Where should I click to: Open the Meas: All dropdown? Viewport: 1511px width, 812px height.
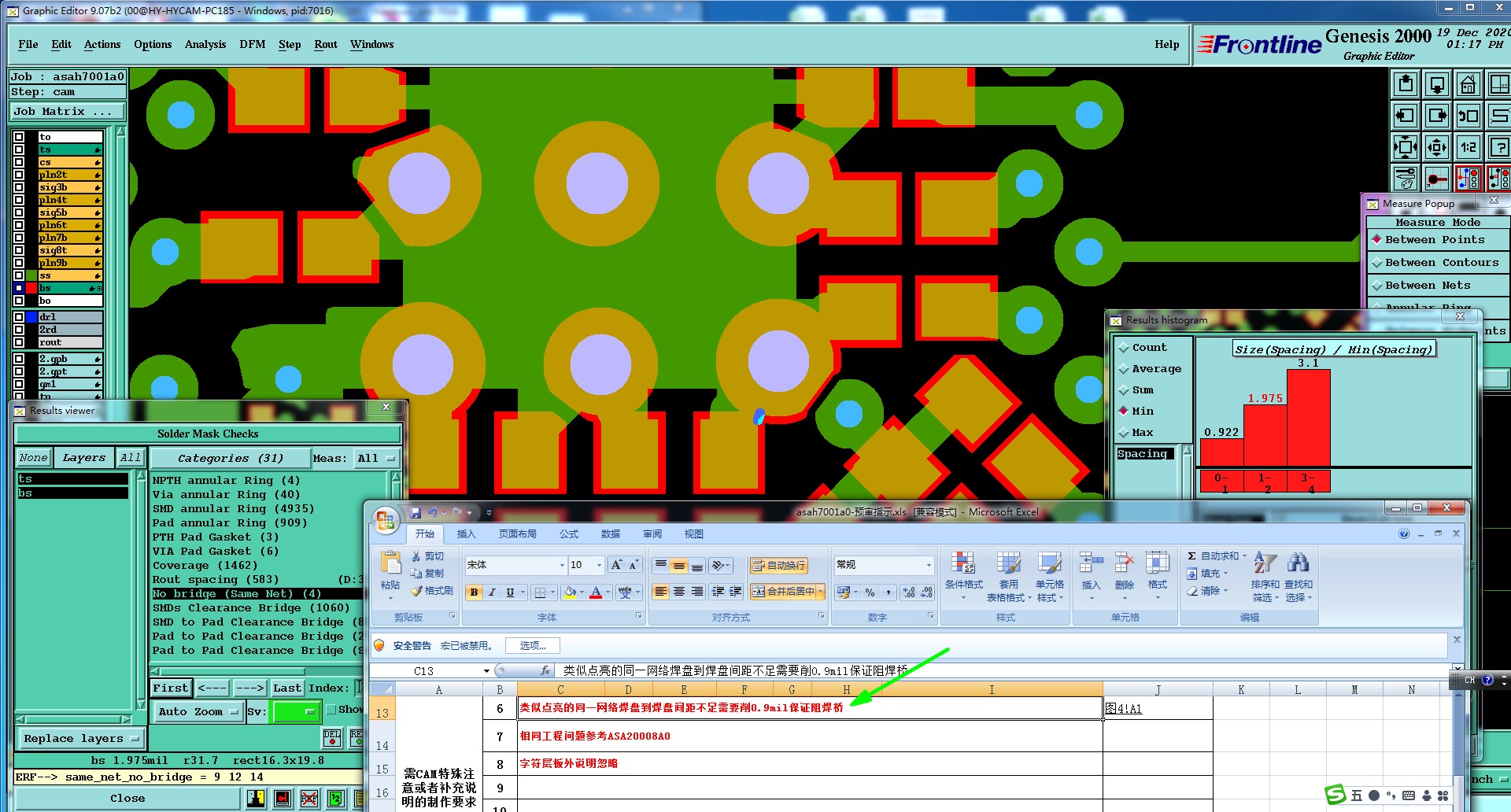point(378,458)
